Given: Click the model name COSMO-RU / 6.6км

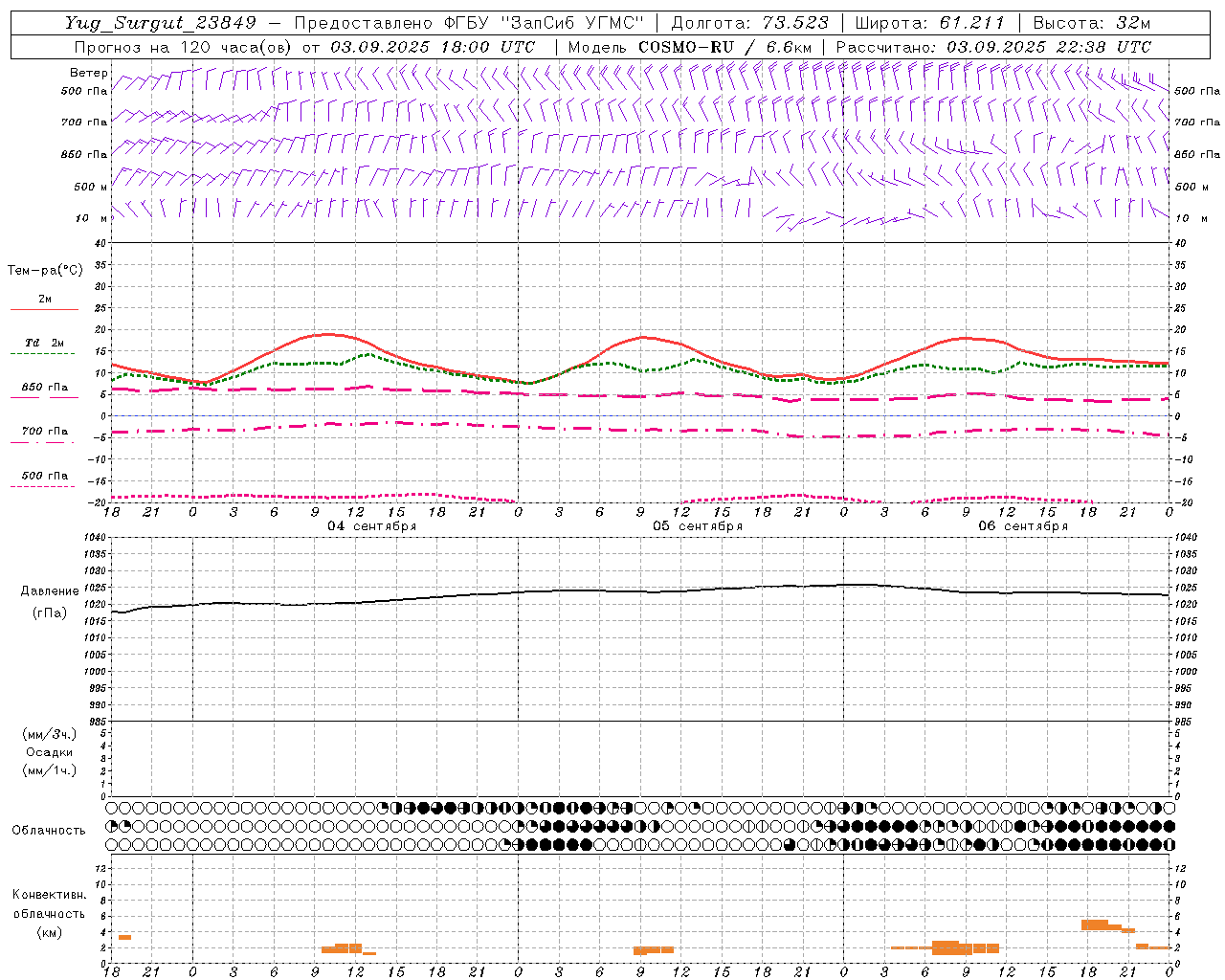Looking at the screenshot, I should 724,47.
